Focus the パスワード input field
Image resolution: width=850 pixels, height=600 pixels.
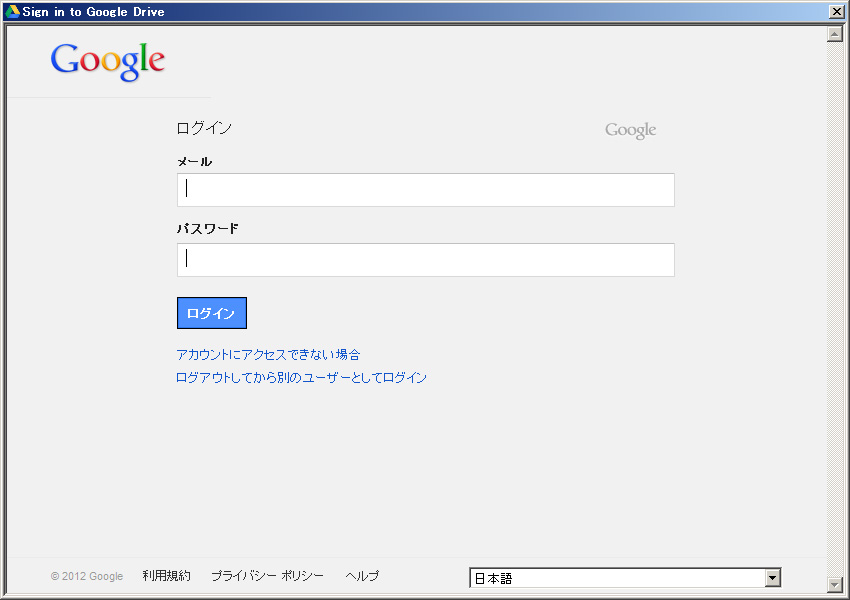point(425,260)
